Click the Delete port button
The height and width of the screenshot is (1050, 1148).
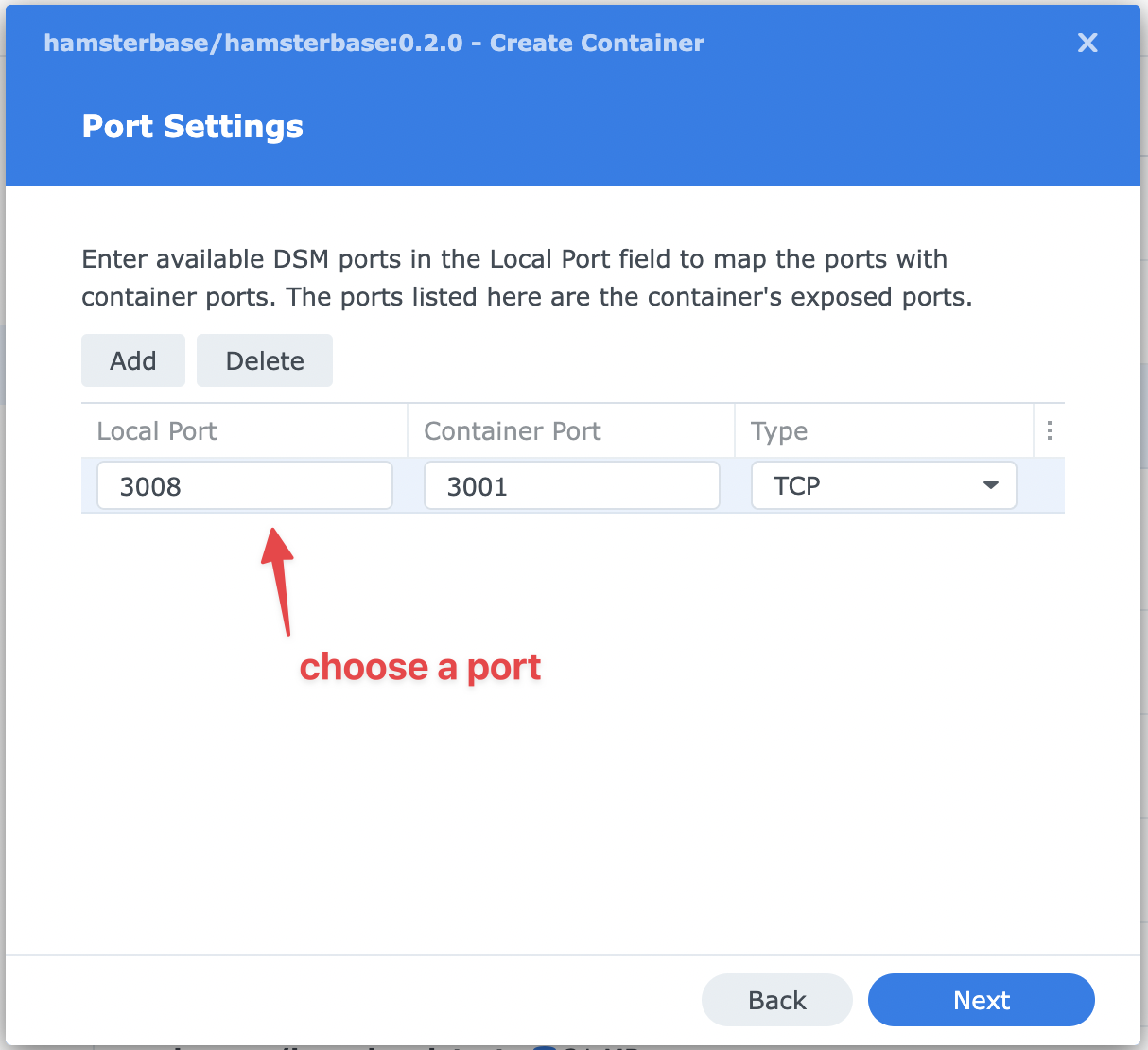pyautogui.click(x=265, y=360)
